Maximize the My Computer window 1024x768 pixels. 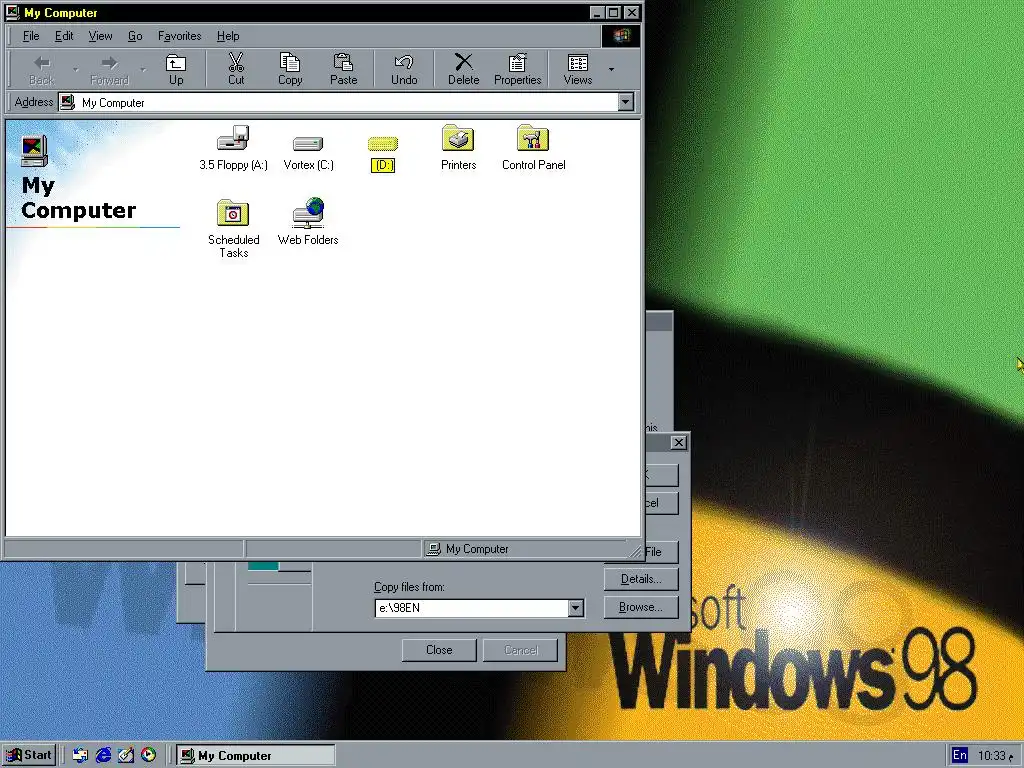(613, 12)
